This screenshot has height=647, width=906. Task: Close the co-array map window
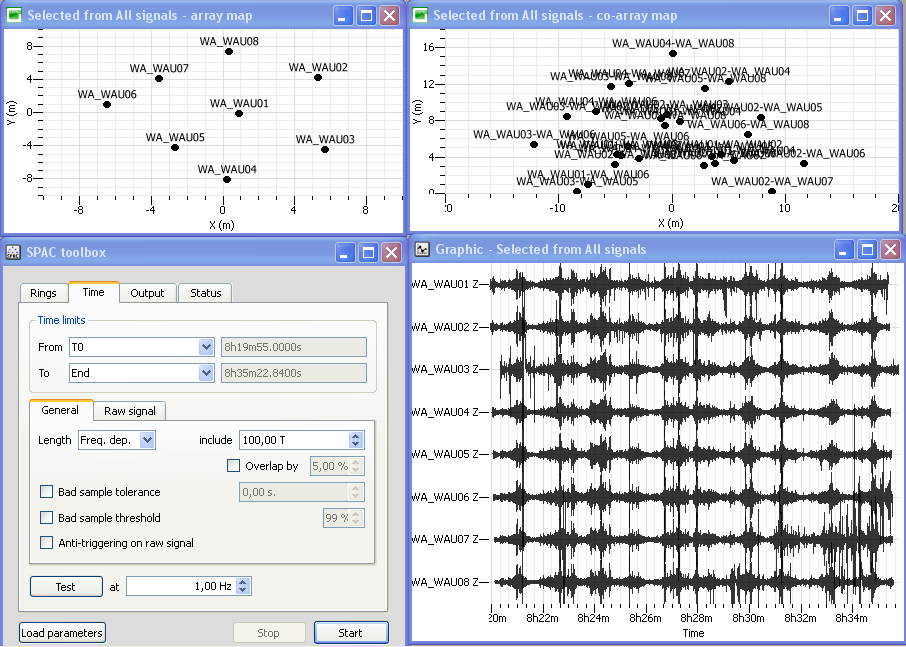click(886, 15)
